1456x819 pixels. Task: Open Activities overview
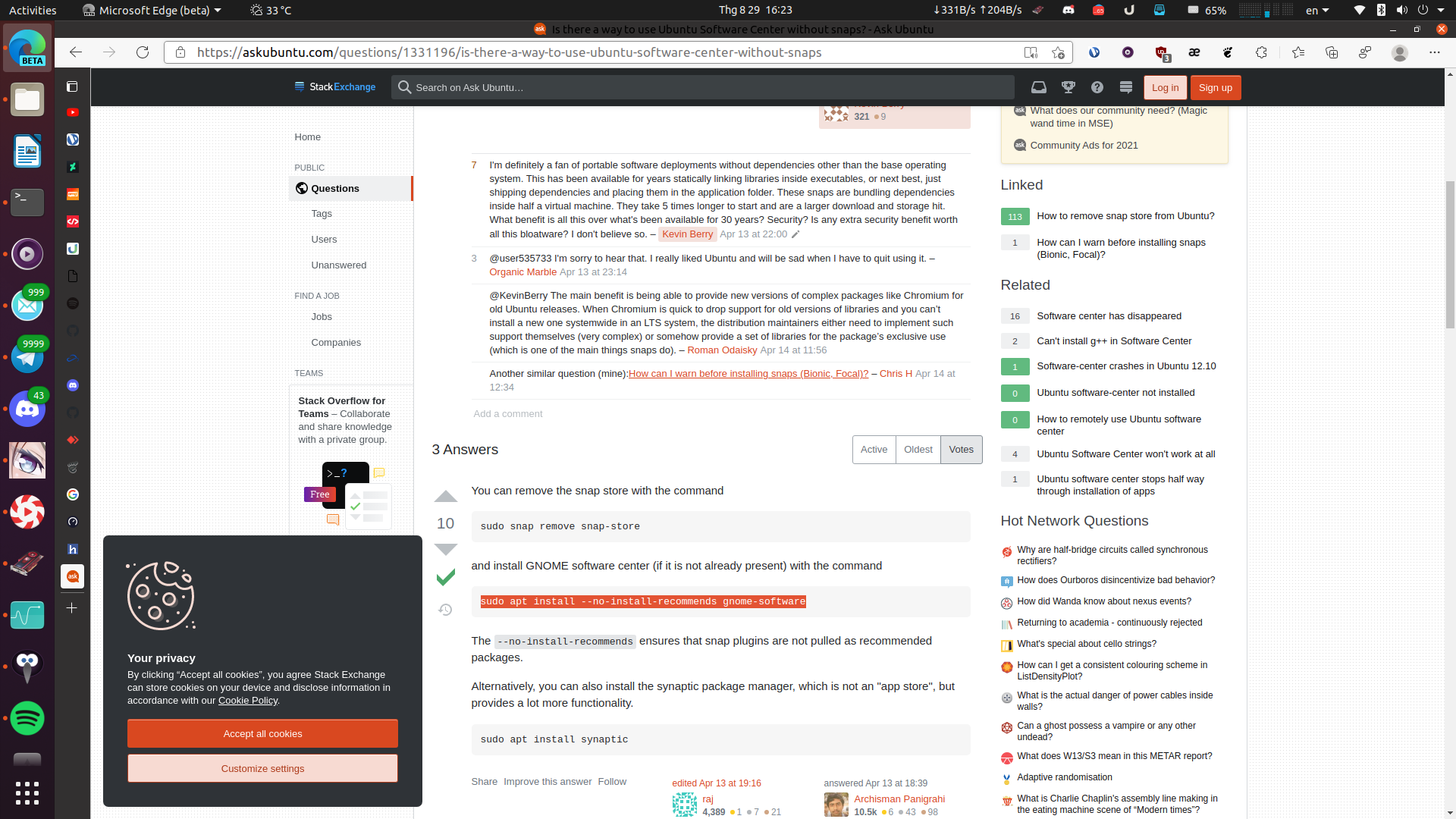point(33,10)
